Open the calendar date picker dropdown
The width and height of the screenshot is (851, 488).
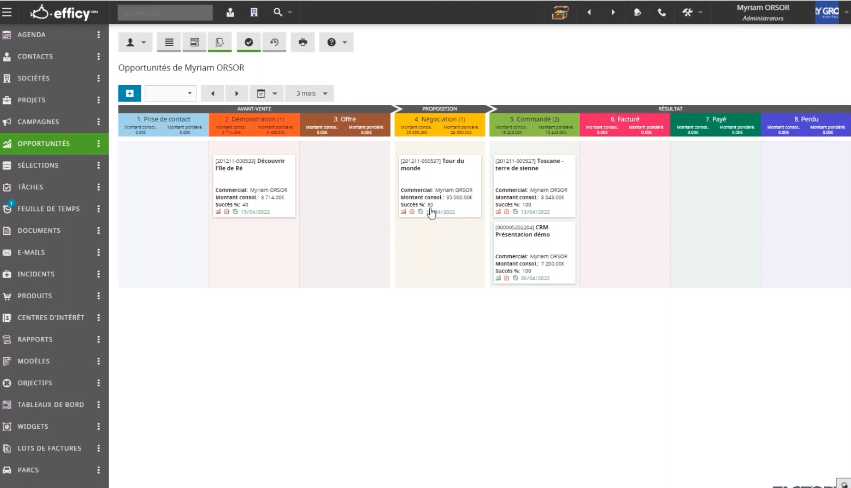(267, 93)
